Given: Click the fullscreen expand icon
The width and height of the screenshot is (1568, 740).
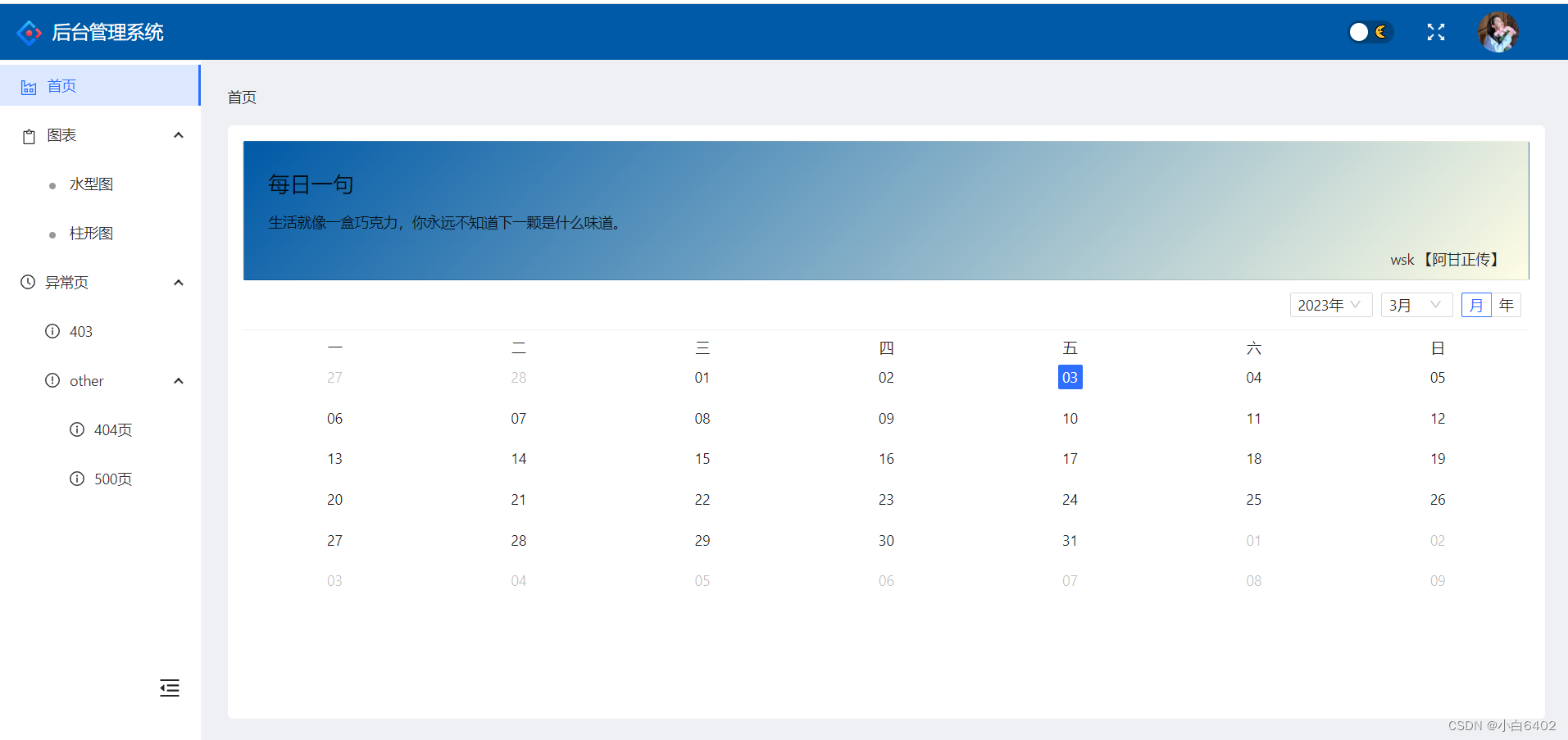Looking at the screenshot, I should tap(1436, 32).
